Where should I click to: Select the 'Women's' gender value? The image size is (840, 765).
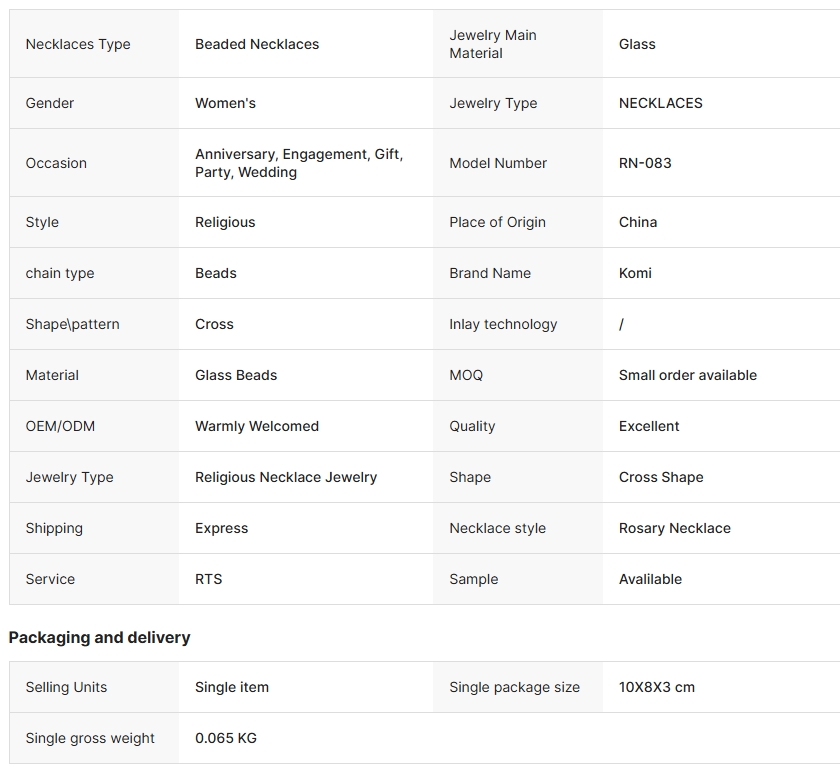(x=225, y=103)
